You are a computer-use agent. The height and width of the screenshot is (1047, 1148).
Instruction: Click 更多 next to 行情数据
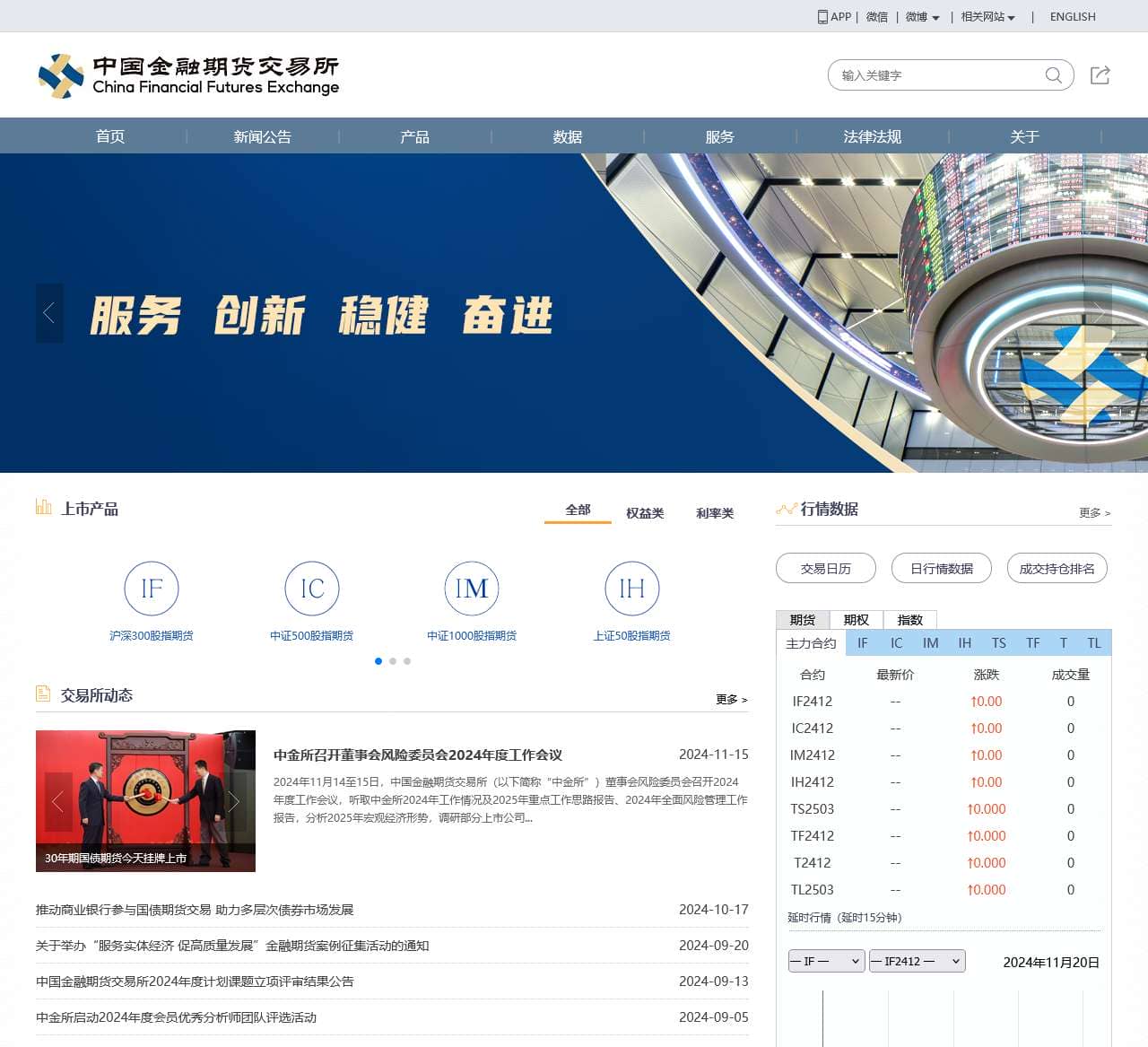(1094, 513)
